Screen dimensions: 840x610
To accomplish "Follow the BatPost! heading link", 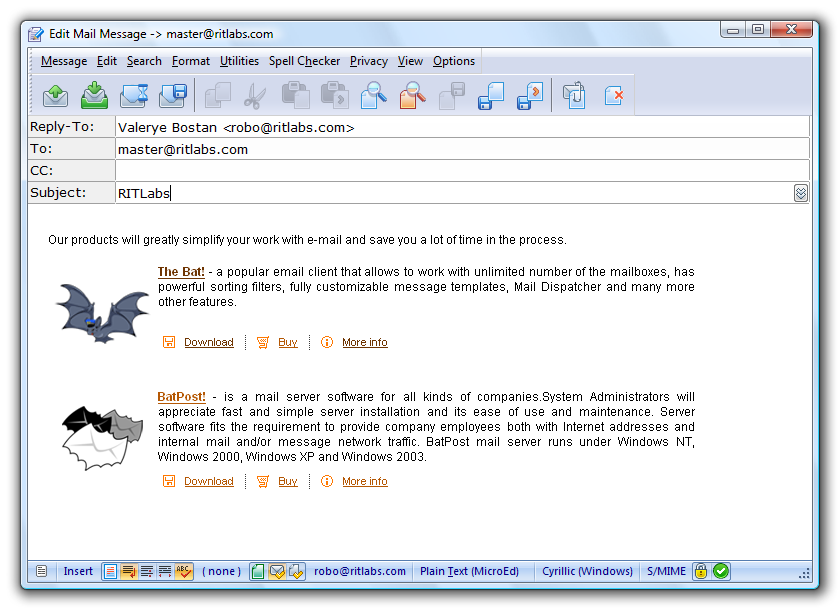I will coord(182,397).
